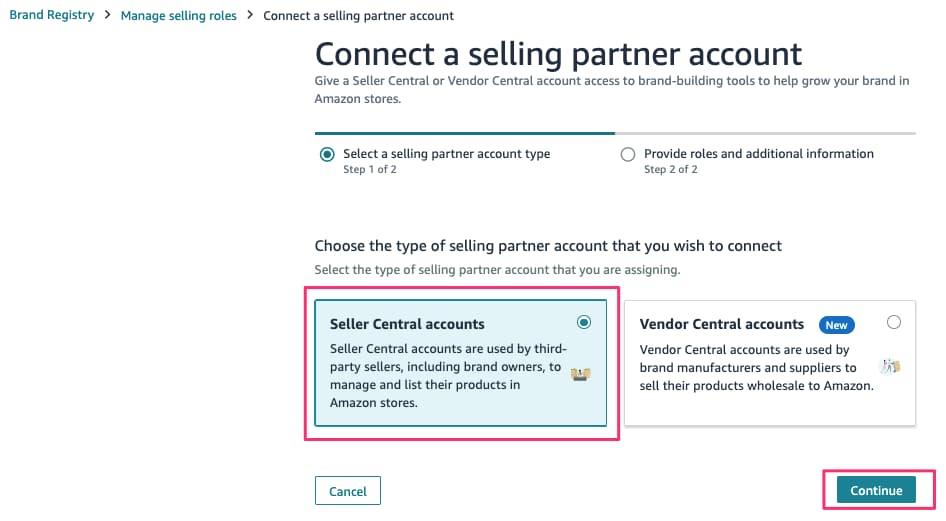Click the chevron after Manage selling roles
This screenshot has height=521, width=946.
(x=250, y=14)
